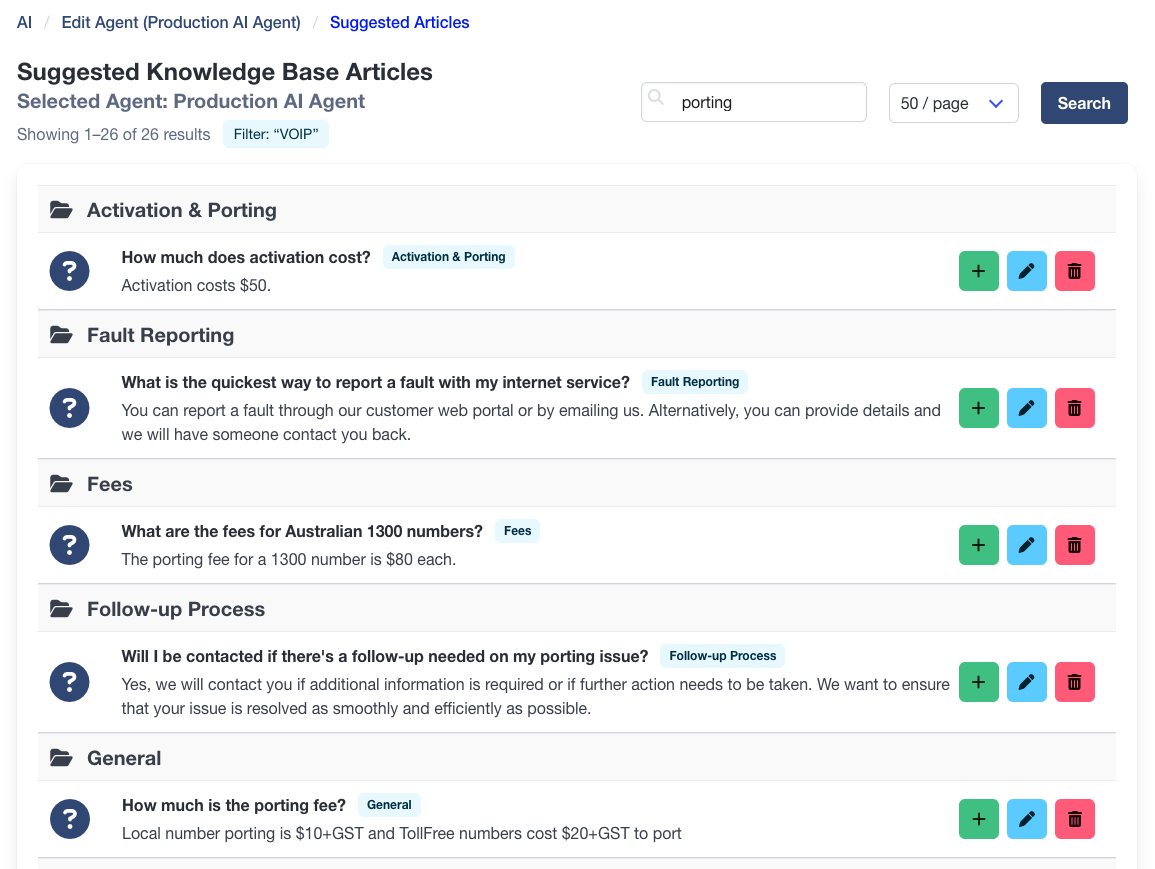The width and height of the screenshot is (1155, 869).
Task: Click the trash icon on the follow-up porting article
Action: (1074, 681)
